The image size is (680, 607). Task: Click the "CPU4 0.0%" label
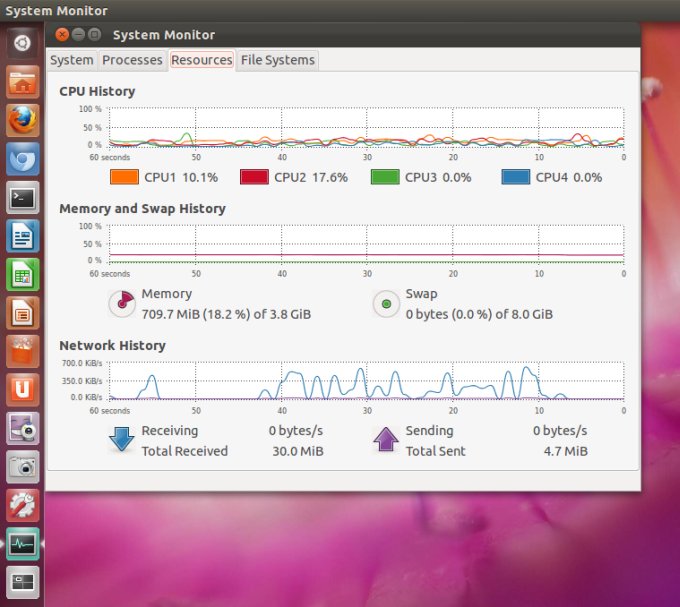coord(569,177)
